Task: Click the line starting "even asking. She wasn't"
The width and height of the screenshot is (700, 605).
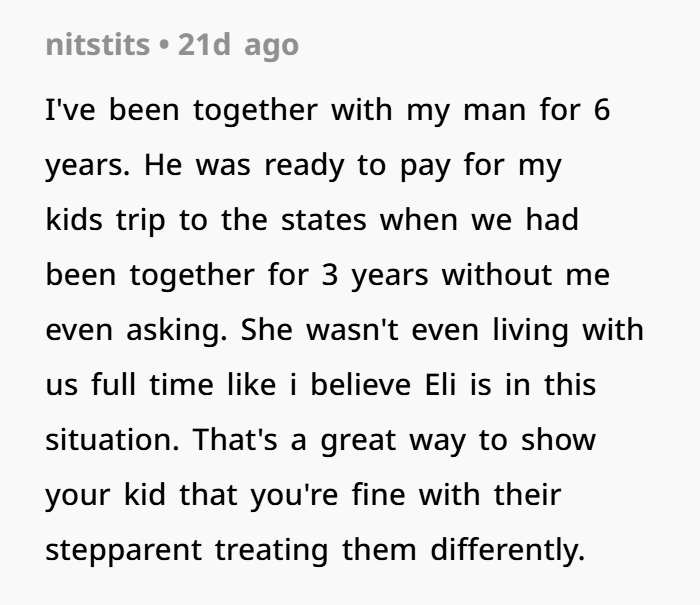Action: pyautogui.click(x=345, y=330)
